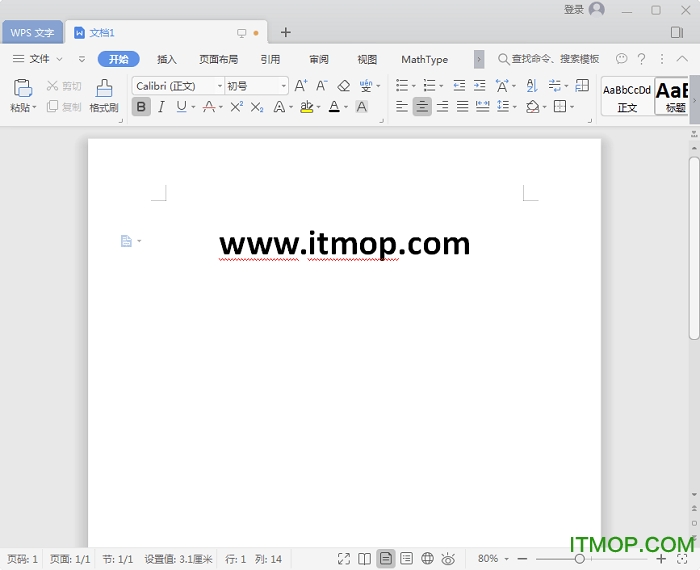Click the 登录 (Login) button
The image size is (700, 570).
(x=574, y=9)
